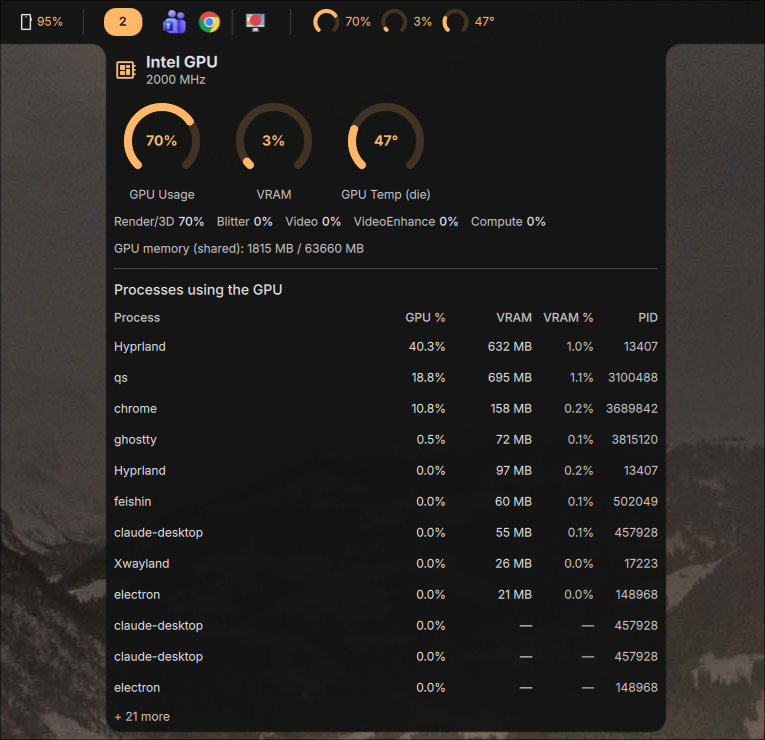
Task: Open the Microsoft Teams icon in top bar
Action: click(x=174, y=22)
